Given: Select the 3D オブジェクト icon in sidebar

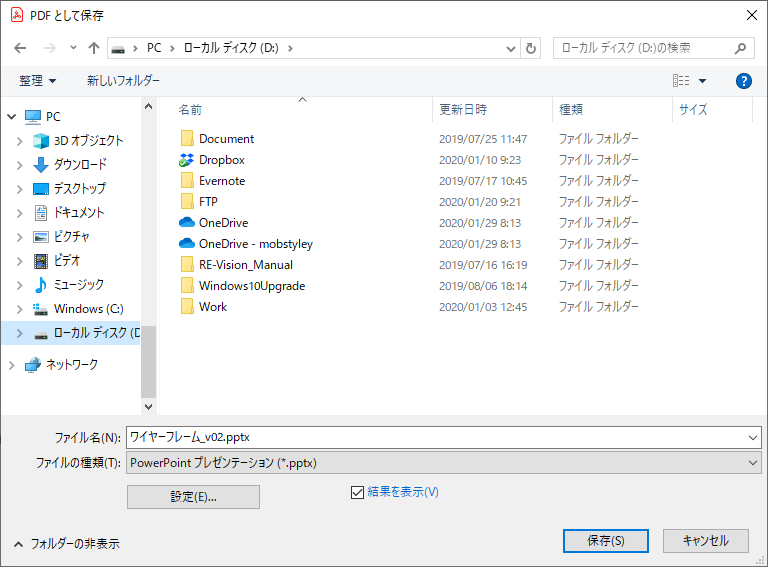Looking at the screenshot, I should [x=41, y=141].
